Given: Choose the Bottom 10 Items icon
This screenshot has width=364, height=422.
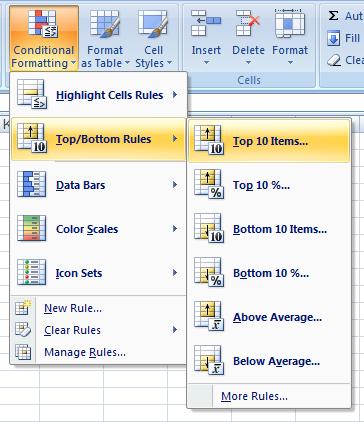Looking at the screenshot, I should (x=209, y=228).
